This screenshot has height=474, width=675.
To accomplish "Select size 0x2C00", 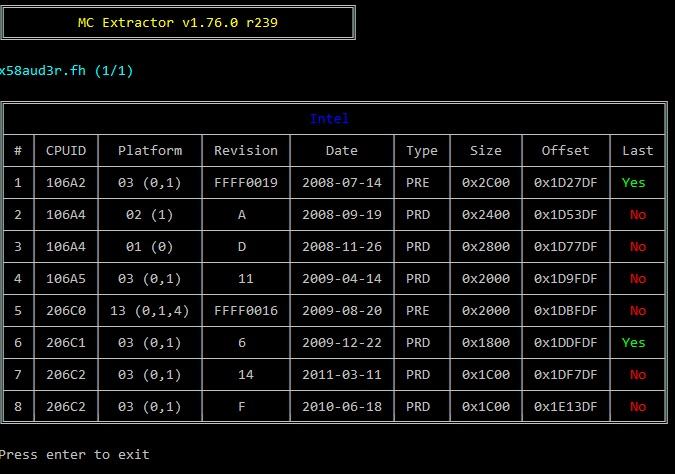I will coord(486,183).
